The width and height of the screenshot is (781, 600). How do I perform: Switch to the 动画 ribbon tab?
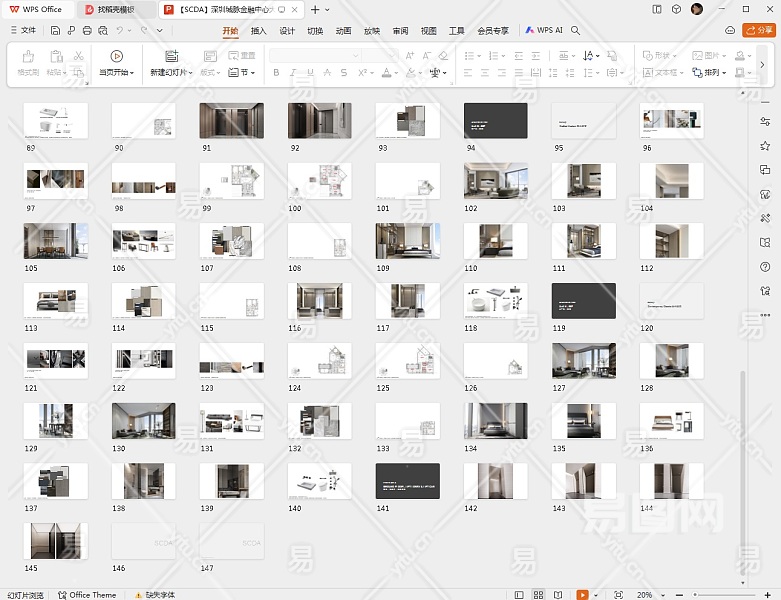point(343,31)
